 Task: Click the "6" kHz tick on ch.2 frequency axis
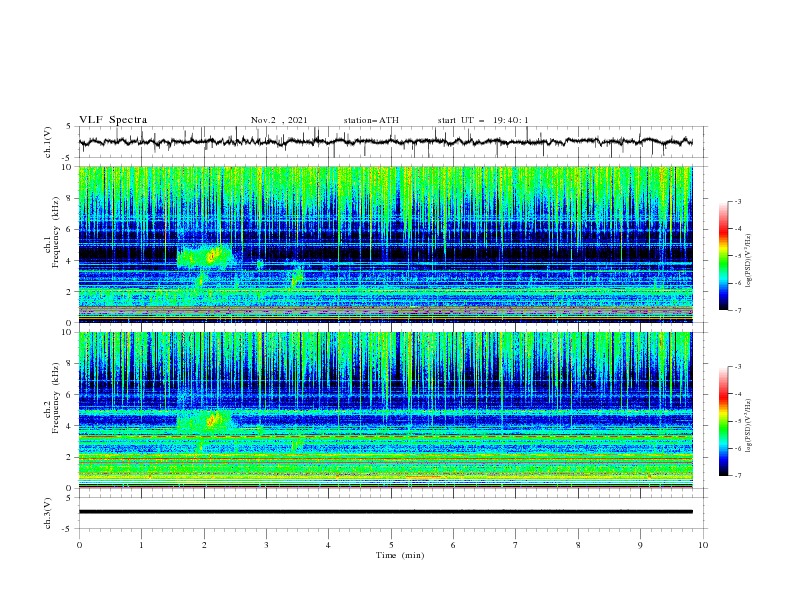coord(70,395)
